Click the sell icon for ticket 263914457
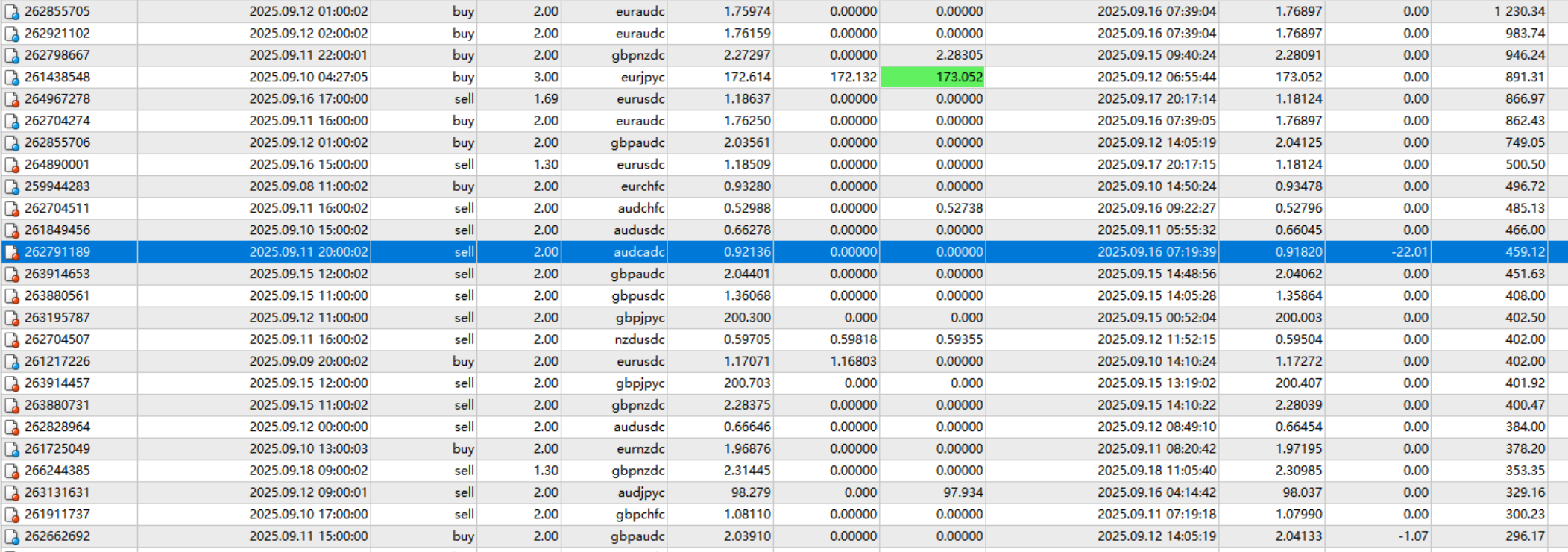The image size is (1568, 552). coord(12,384)
